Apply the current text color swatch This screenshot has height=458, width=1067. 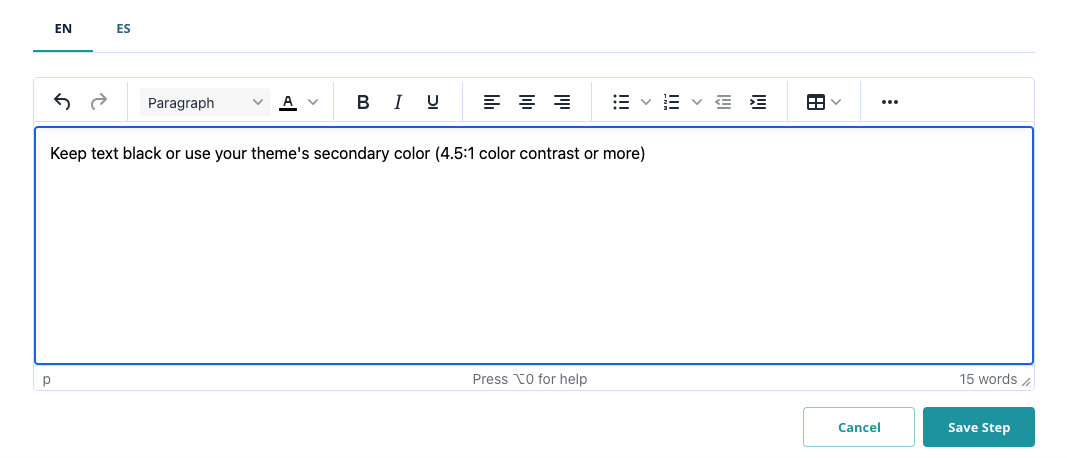(289, 102)
